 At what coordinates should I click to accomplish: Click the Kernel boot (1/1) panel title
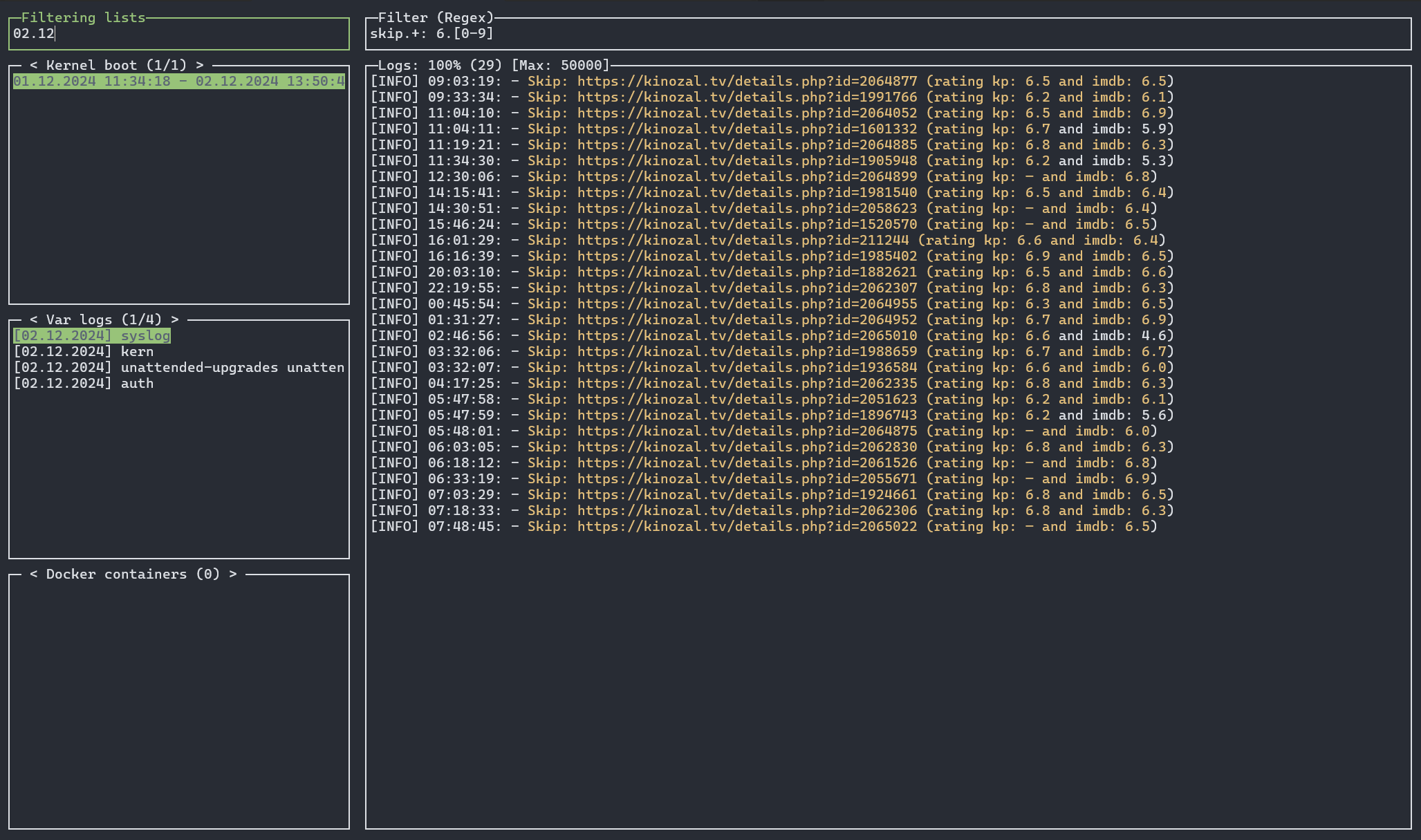[x=116, y=66]
